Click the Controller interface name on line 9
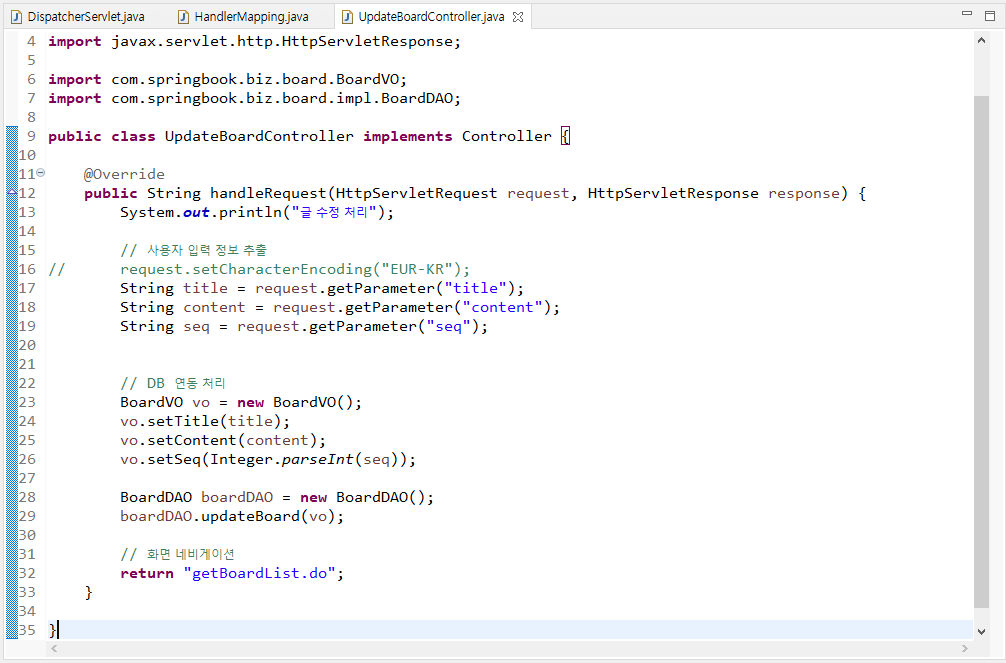 (x=507, y=136)
